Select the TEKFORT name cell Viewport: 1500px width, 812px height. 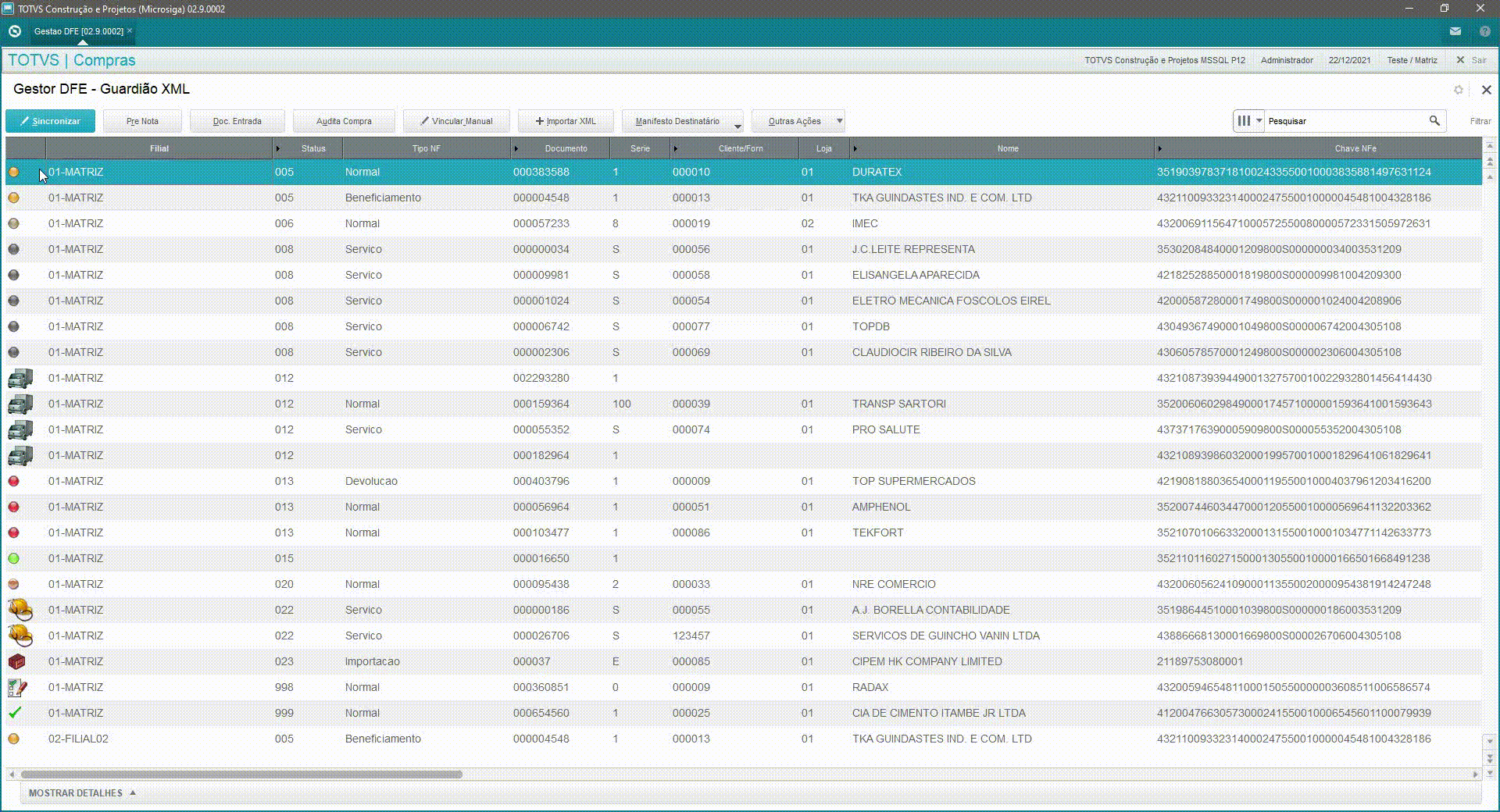[x=877, y=532]
